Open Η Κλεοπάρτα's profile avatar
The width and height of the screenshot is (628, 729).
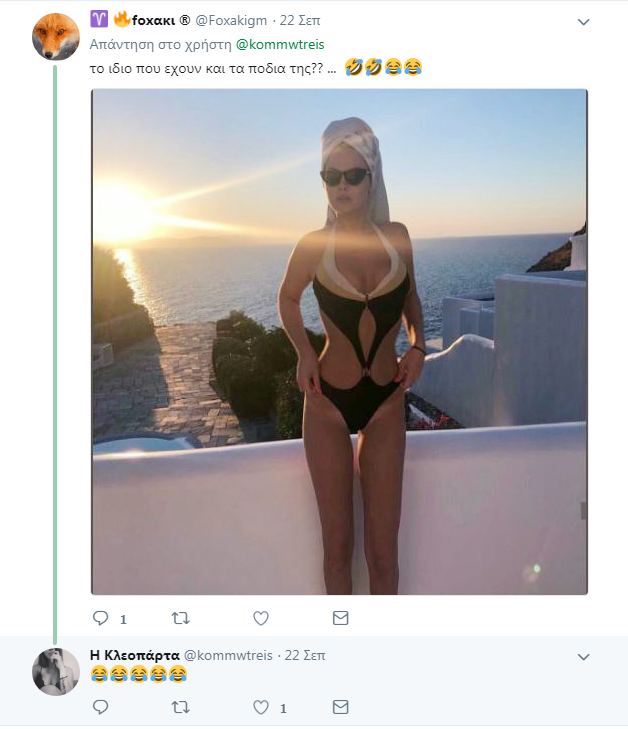pos(56,672)
